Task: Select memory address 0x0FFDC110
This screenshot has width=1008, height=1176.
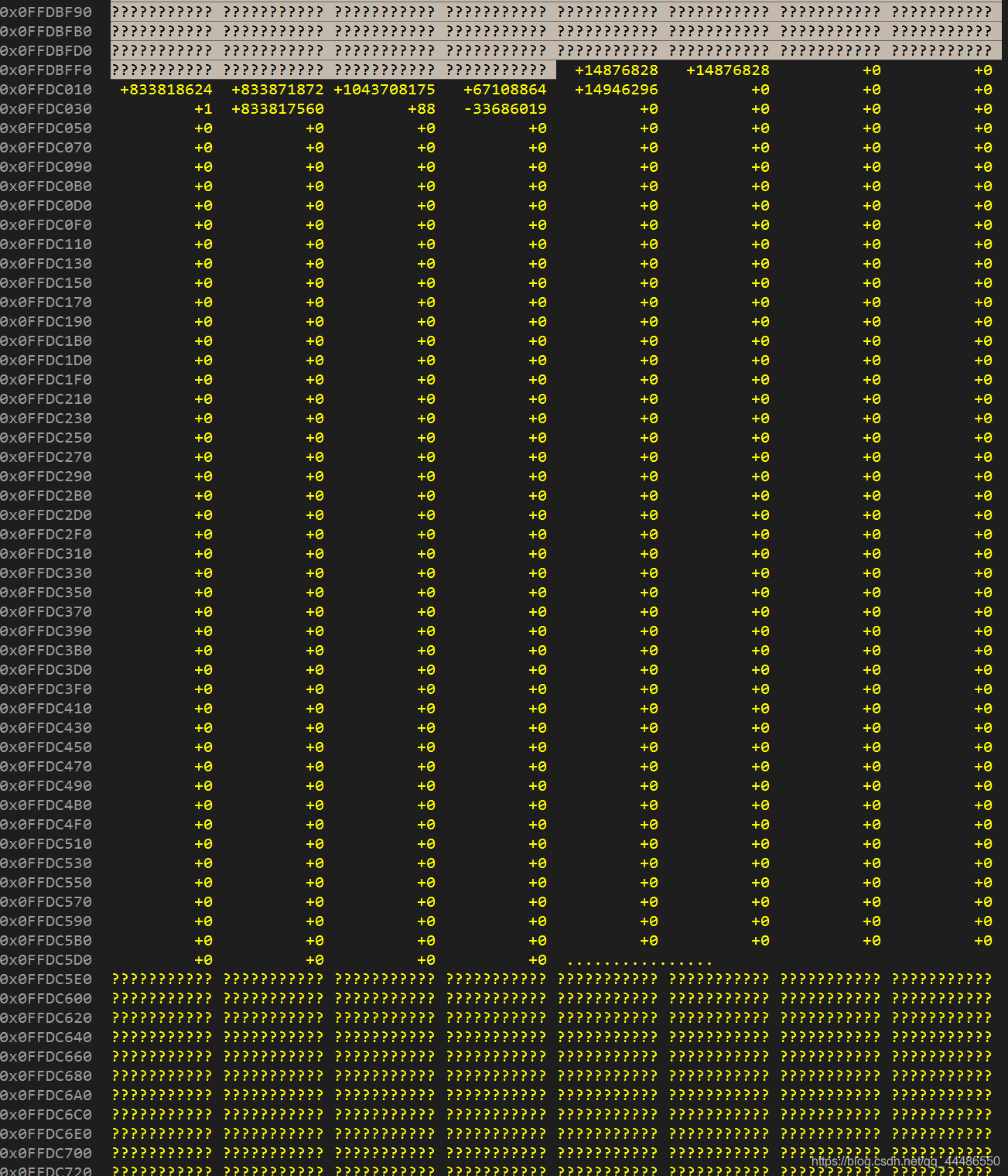Action: tap(46, 244)
